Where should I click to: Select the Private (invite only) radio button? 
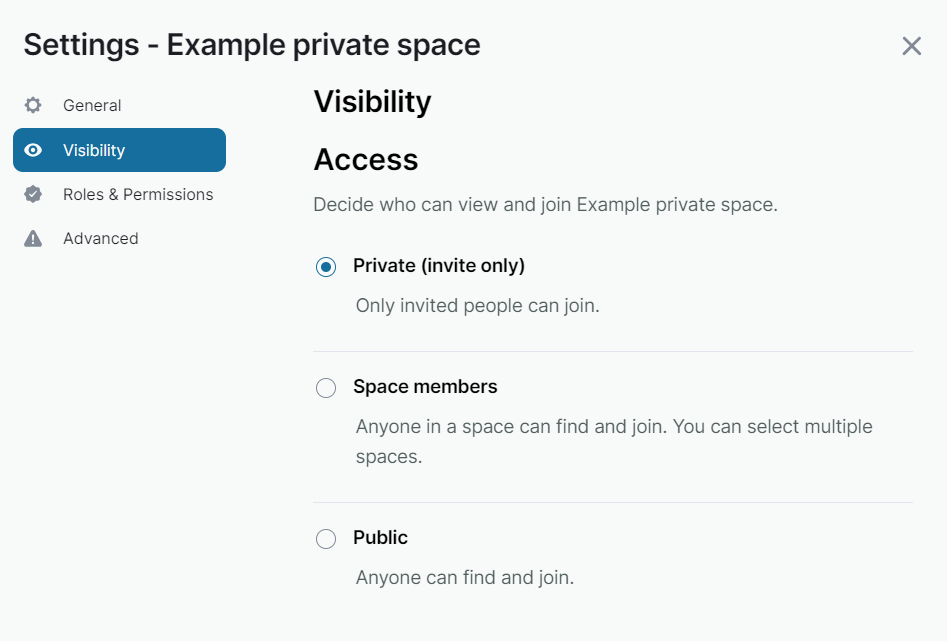click(326, 267)
